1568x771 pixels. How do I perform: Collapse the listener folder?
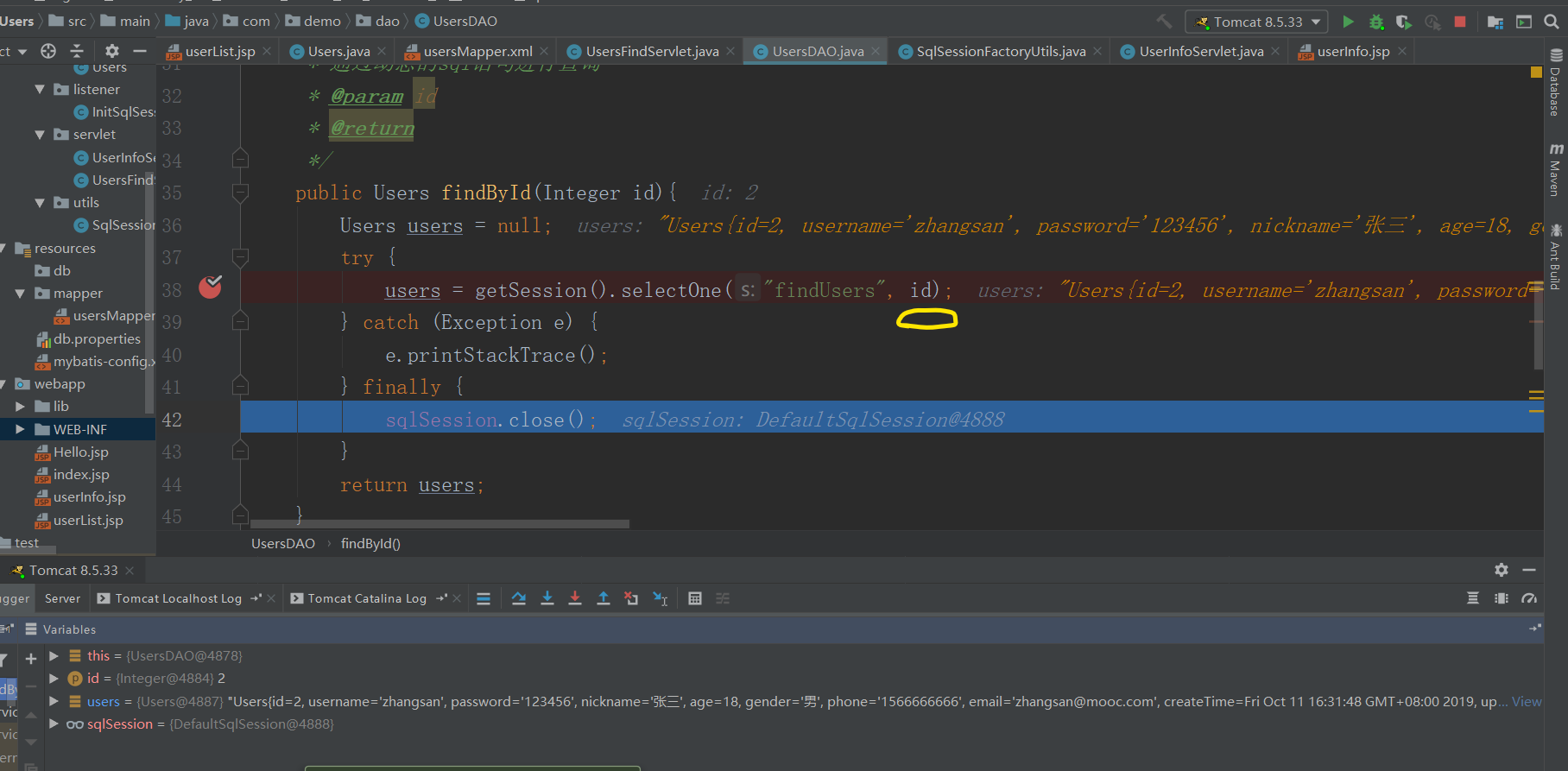40,89
